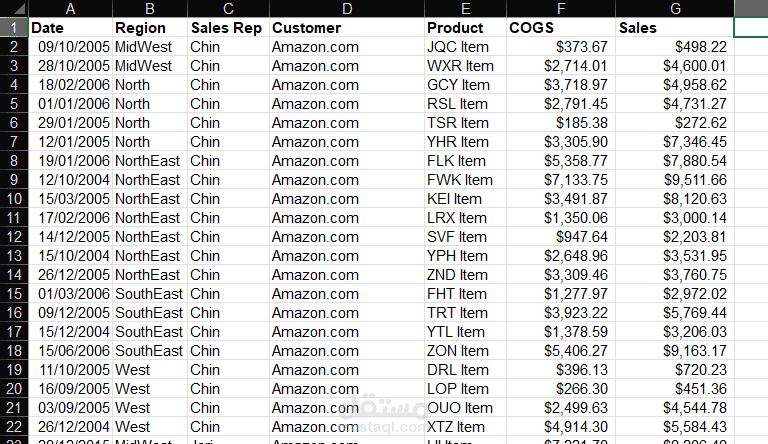Image resolution: width=768 pixels, height=444 pixels.
Task: Click the select-all corner triangle
Action: tap(14, 8)
